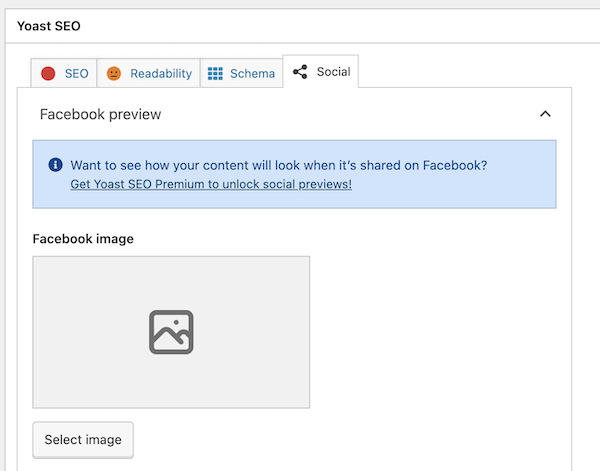Collapse the Facebook preview section
The image size is (600, 471).
point(545,114)
